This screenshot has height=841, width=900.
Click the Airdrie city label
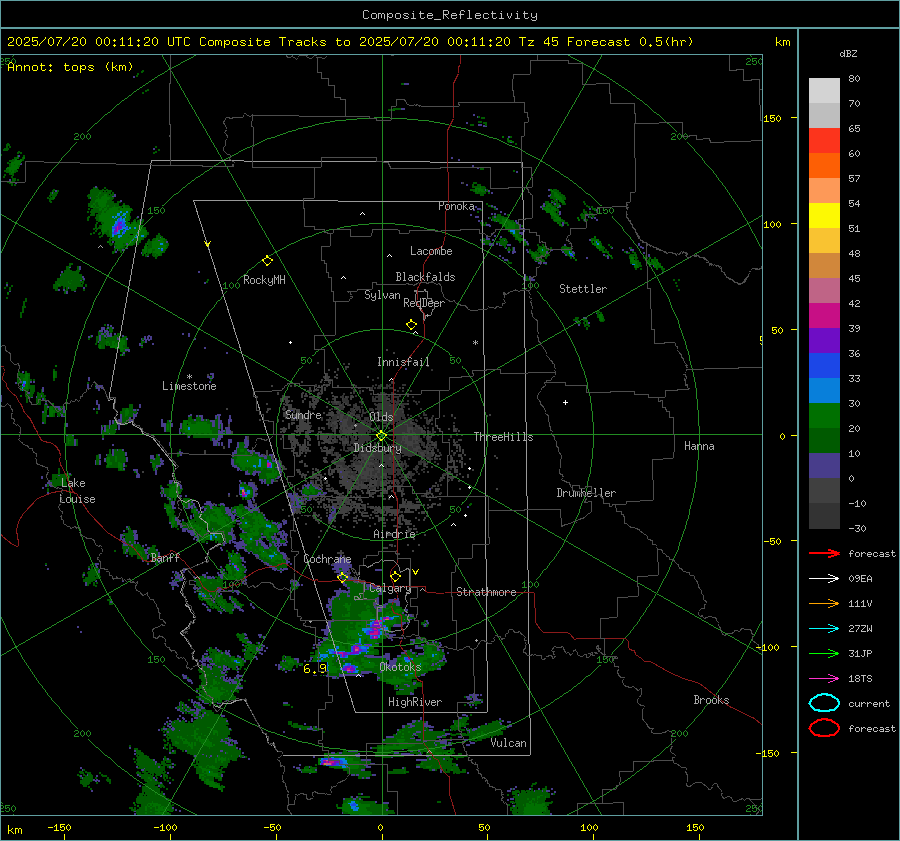(x=394, y=534)
